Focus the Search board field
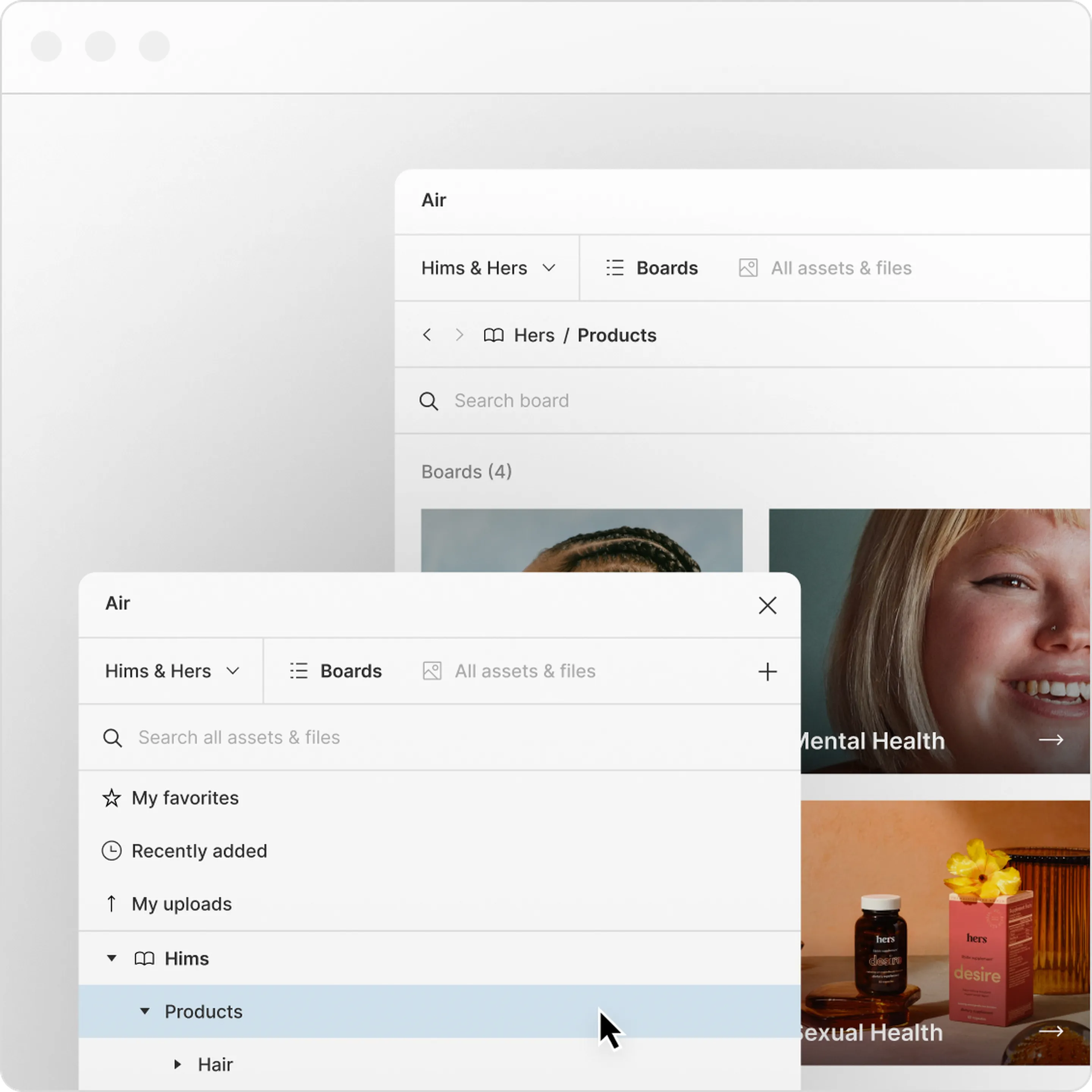The height and width of the screenshot is (1092, 1092). coord(743,401)
